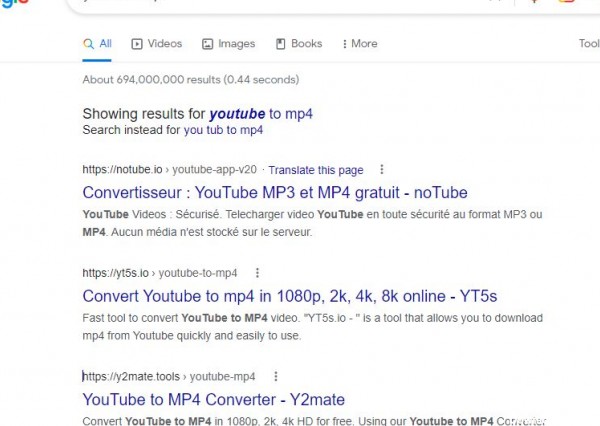Screen dimensions: 600x426
Task: Switch to the Videos tab label
Action: (x=165, y=44)
